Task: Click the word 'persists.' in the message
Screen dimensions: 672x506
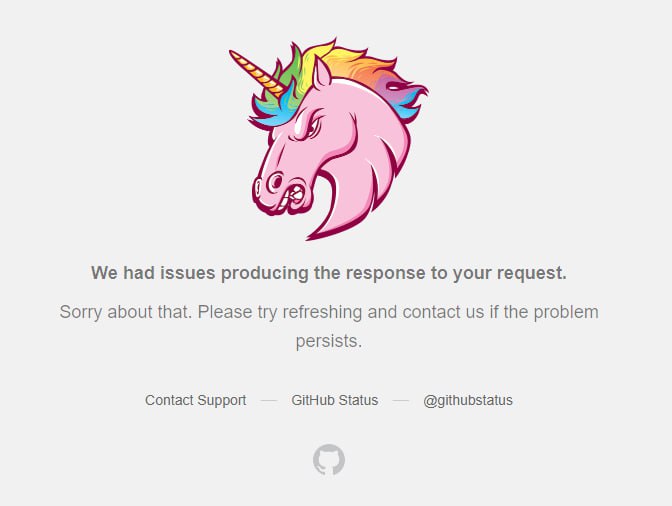Action: coord(329,341)
